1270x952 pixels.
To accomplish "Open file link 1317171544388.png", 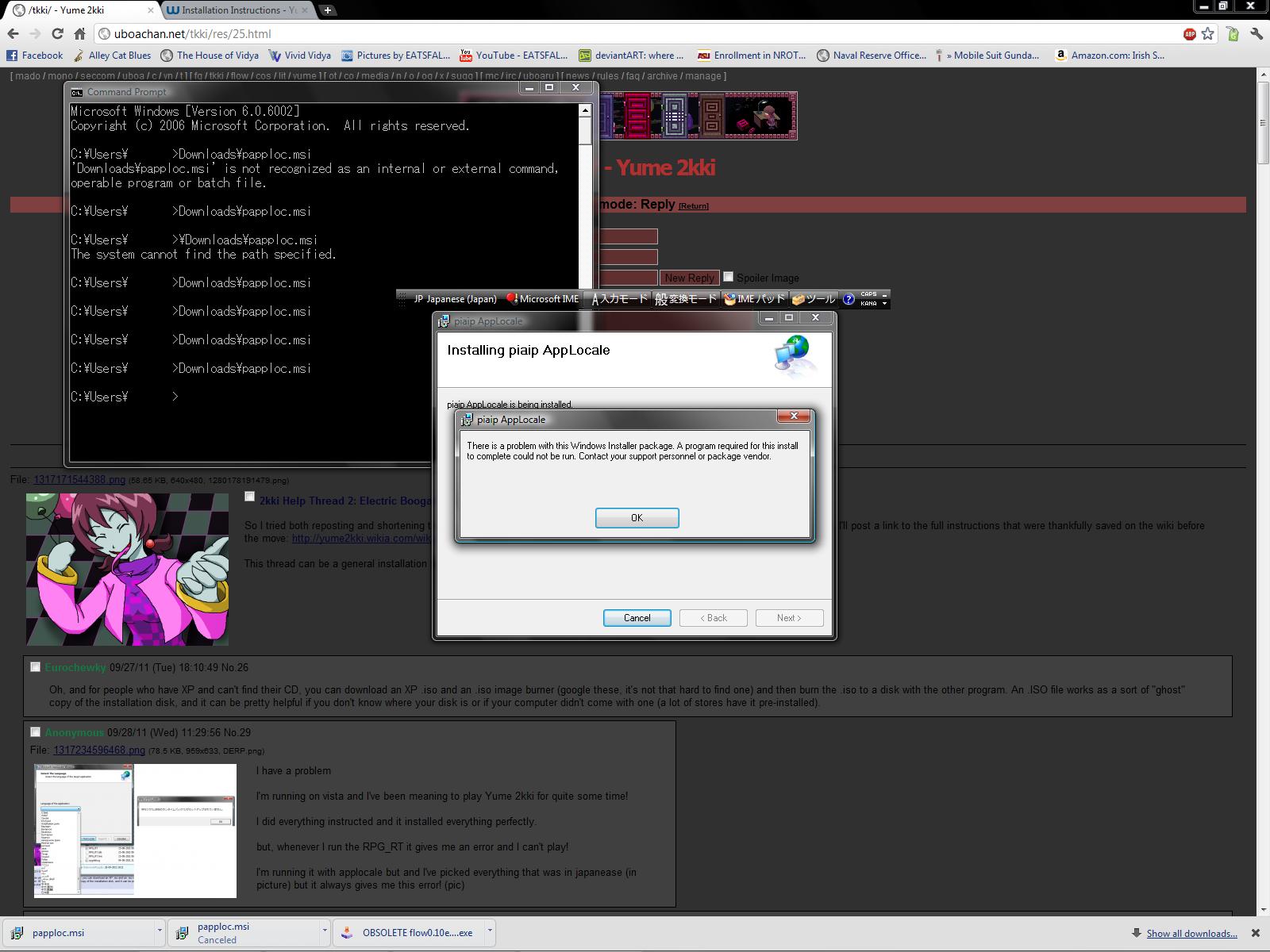I will (x=79, y=479).
